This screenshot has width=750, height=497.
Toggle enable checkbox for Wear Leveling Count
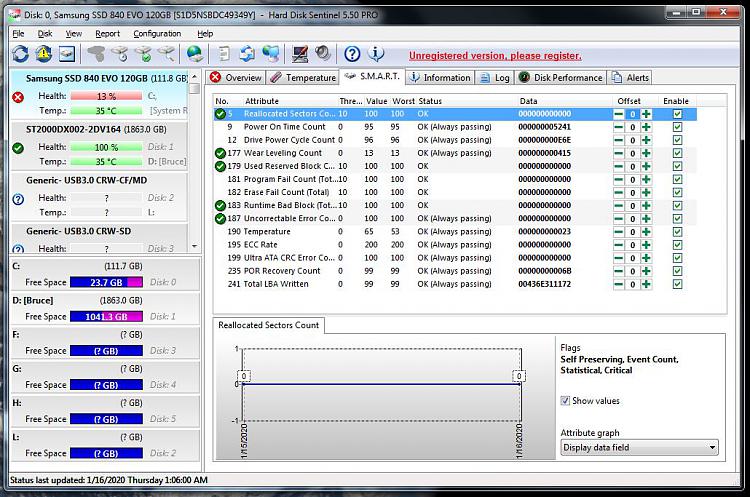[677, 154]
